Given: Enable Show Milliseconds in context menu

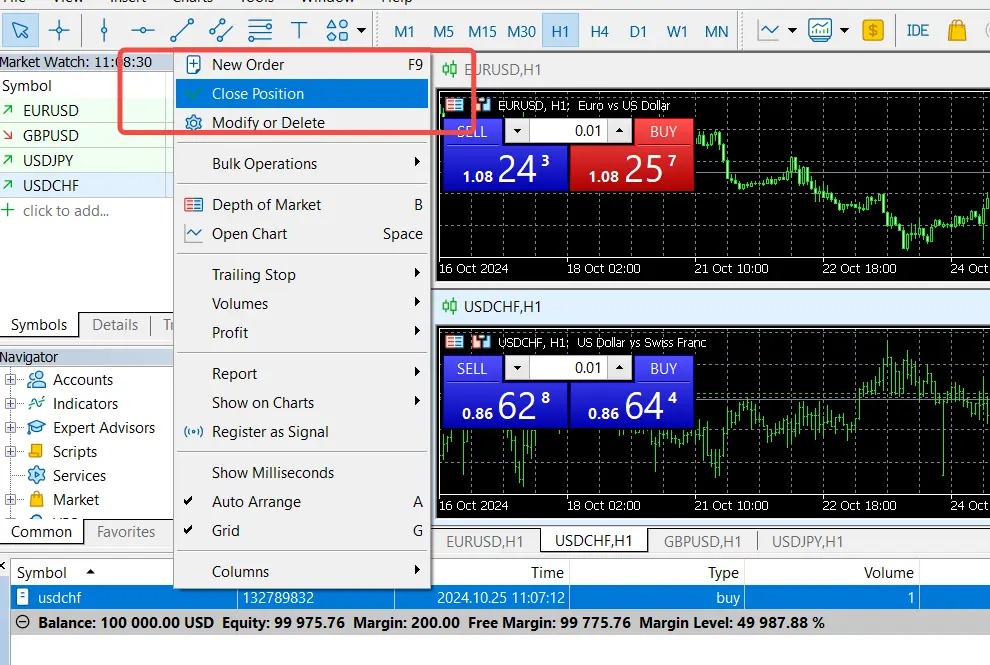Looking at the screenshot, I should coord(273,473).
